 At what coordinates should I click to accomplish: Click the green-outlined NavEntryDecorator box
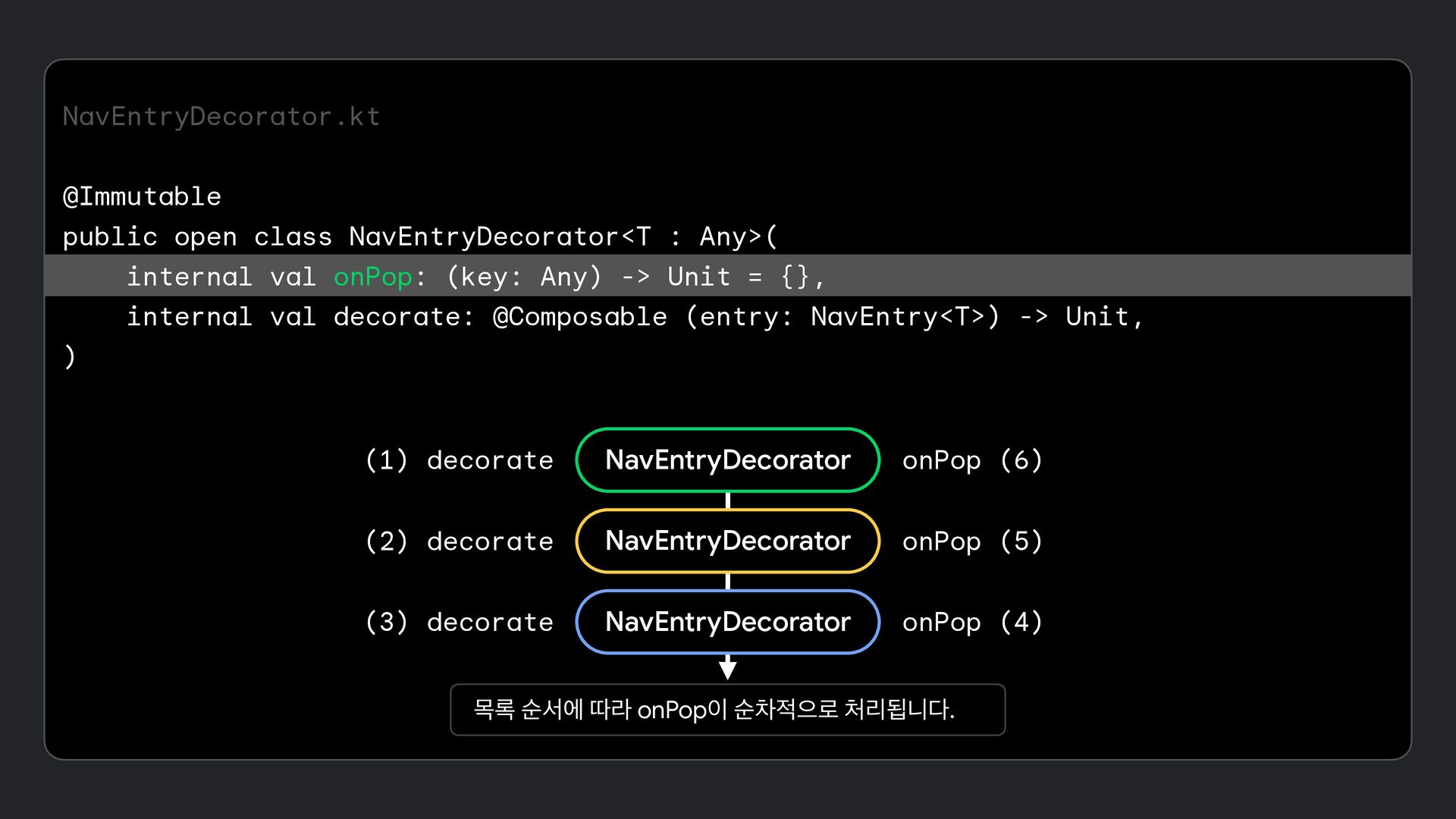coord(727,460)
